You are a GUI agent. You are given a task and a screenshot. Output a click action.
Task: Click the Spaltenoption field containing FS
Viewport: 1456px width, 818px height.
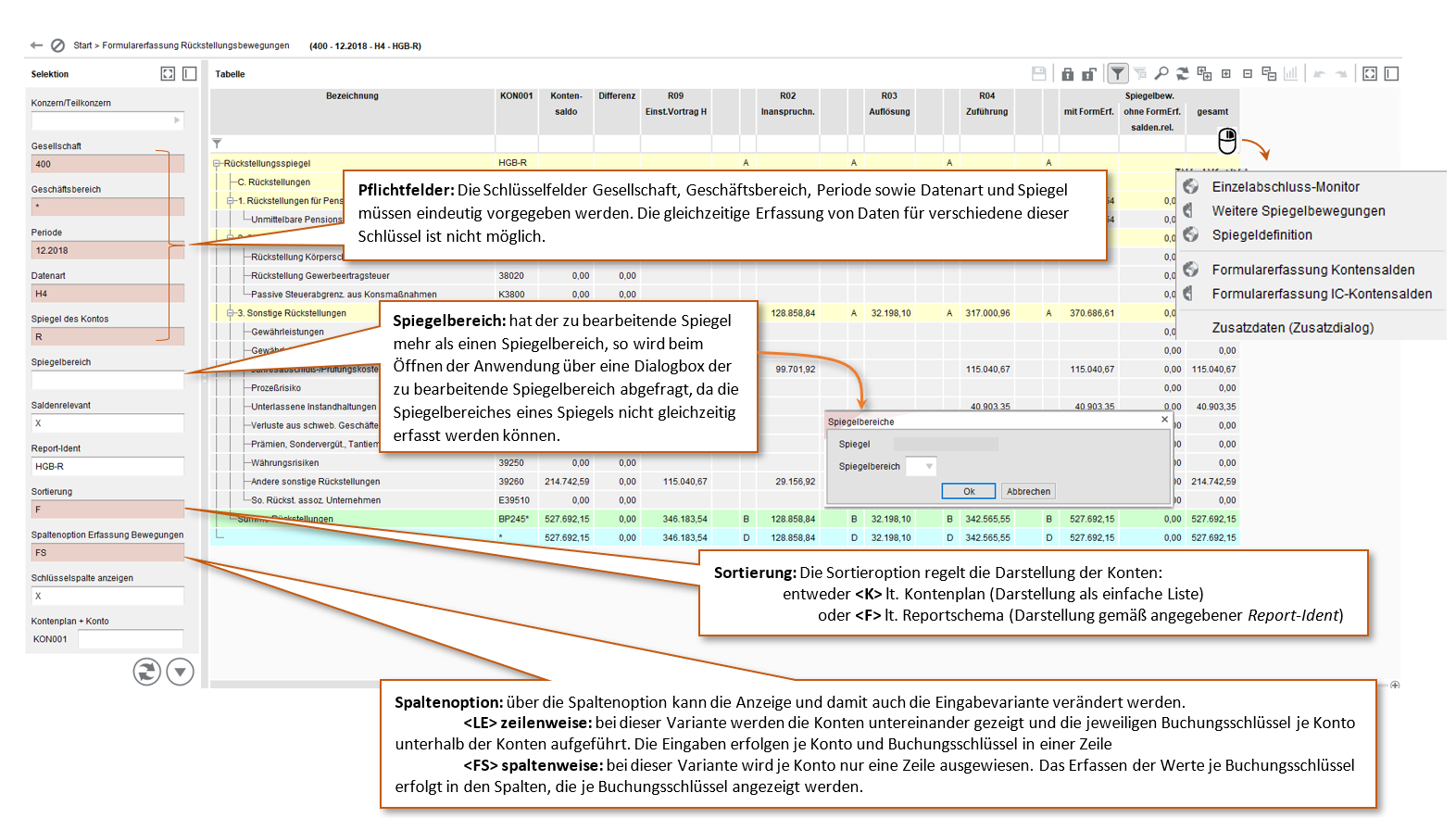(x=107, y=552)
